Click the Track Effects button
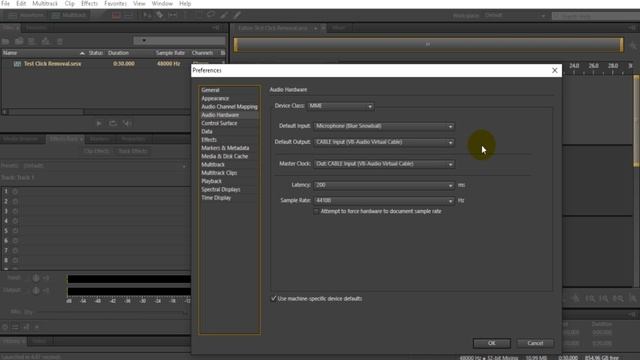640x360 pixels. click(133, 151)
